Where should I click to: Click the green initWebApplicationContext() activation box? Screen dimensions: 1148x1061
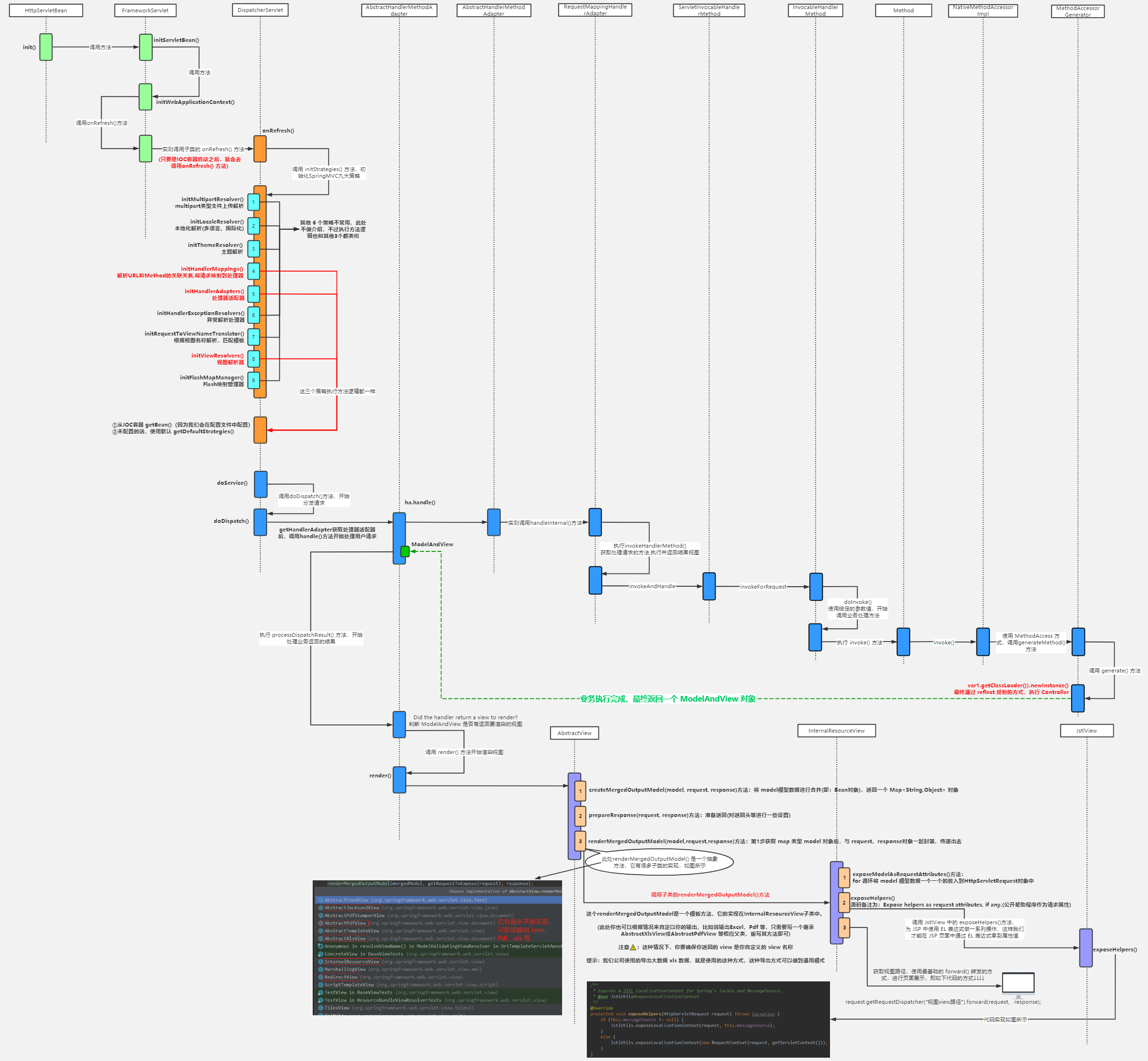click(145, 97)
